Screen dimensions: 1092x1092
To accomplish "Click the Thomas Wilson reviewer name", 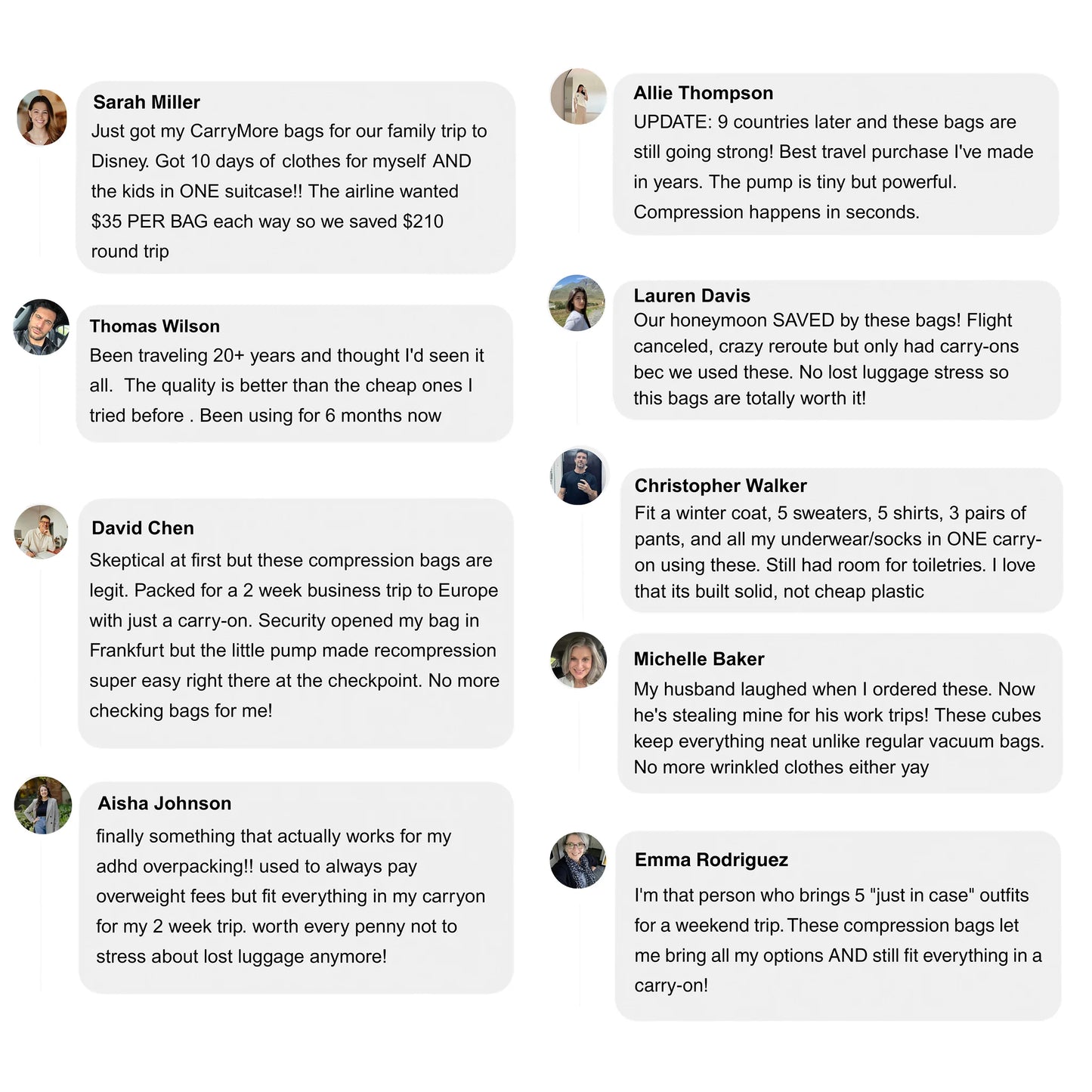I will (x=155, y=326).
